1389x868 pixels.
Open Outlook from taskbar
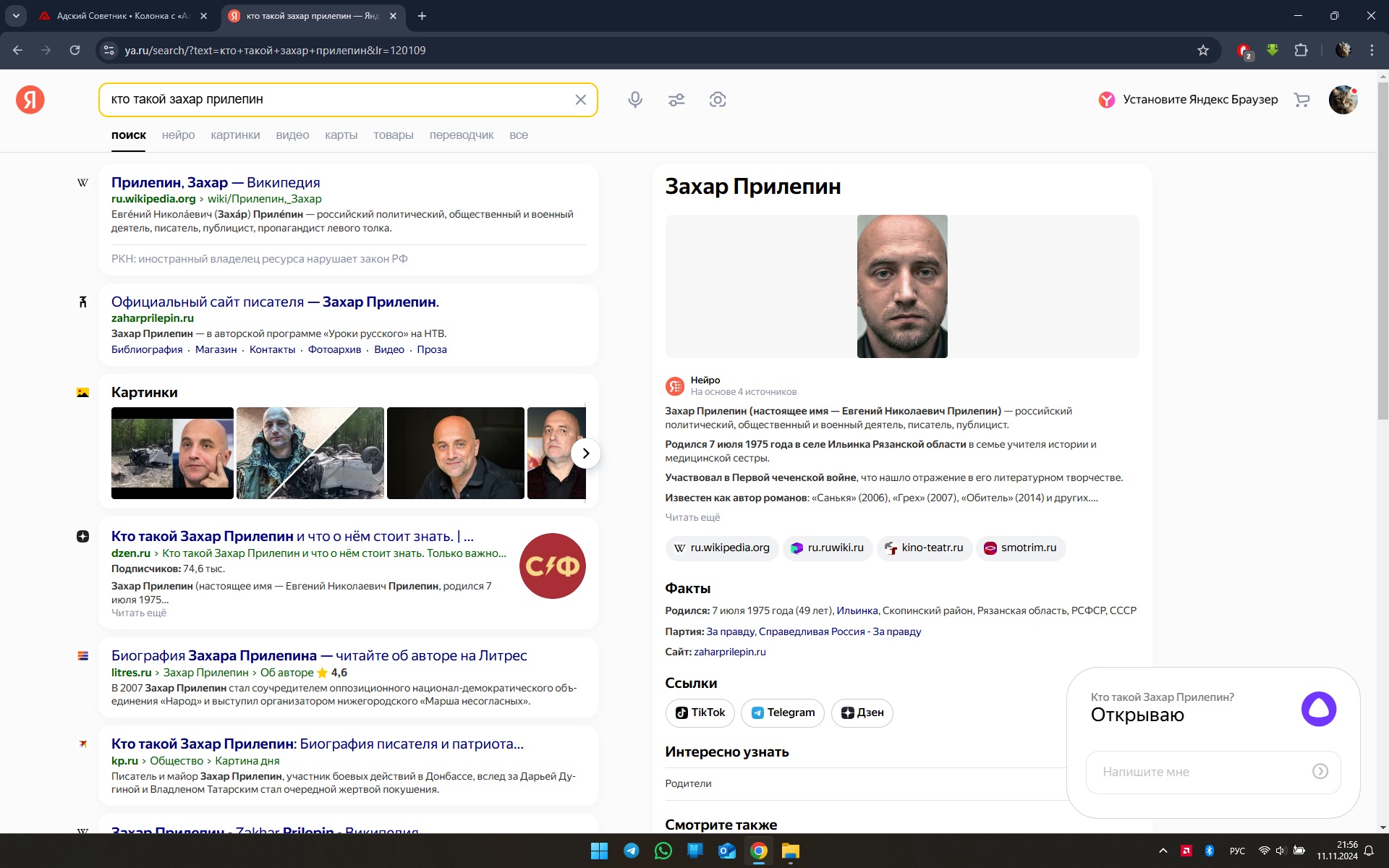[x=726, y=851]
